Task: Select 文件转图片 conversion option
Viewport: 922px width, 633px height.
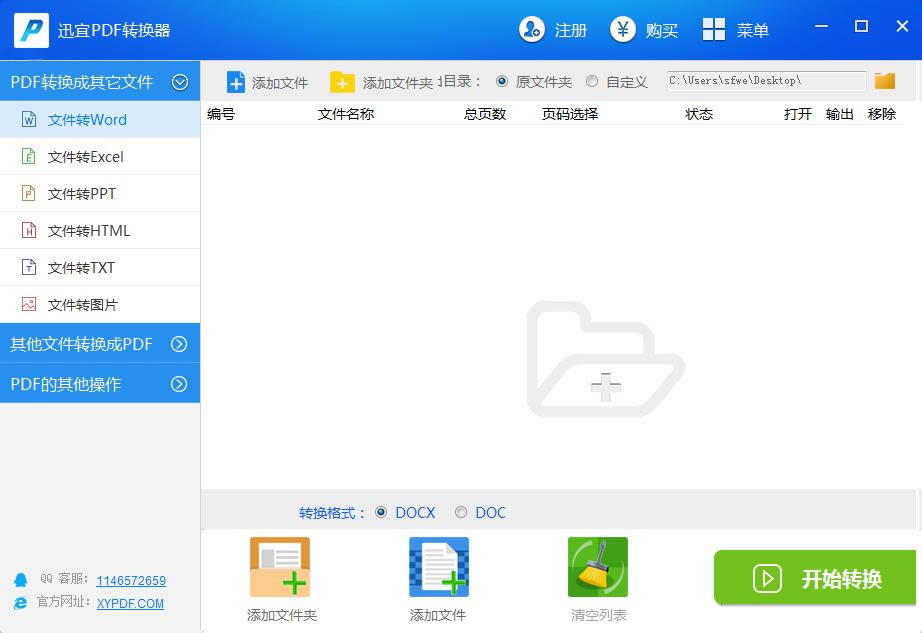Action: 100,304
